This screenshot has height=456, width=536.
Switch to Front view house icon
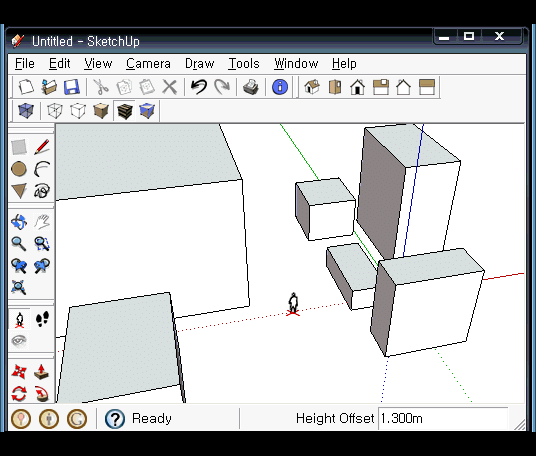pyautogui.click(x=358, y=87)
